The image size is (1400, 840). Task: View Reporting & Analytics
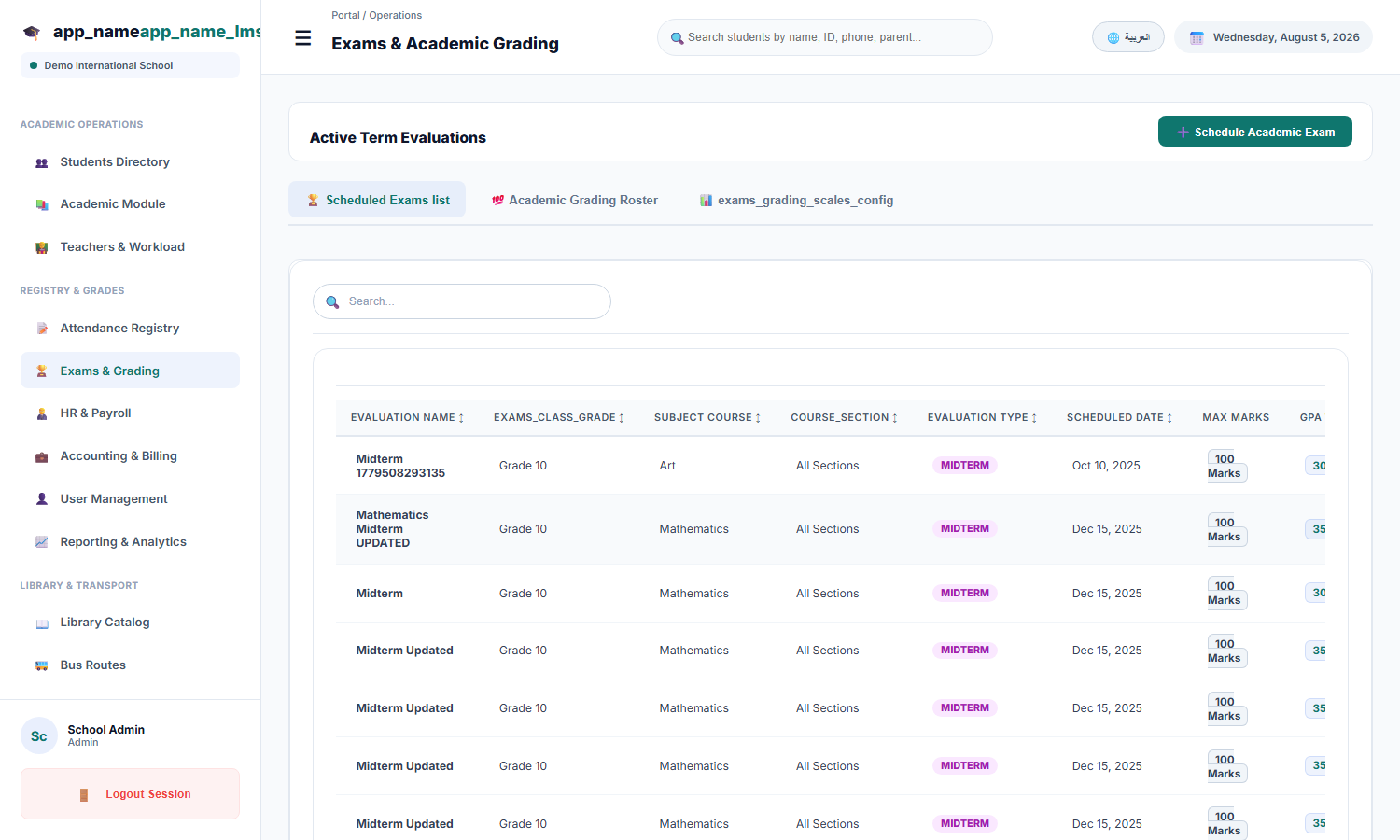click(x=130, y=542)
